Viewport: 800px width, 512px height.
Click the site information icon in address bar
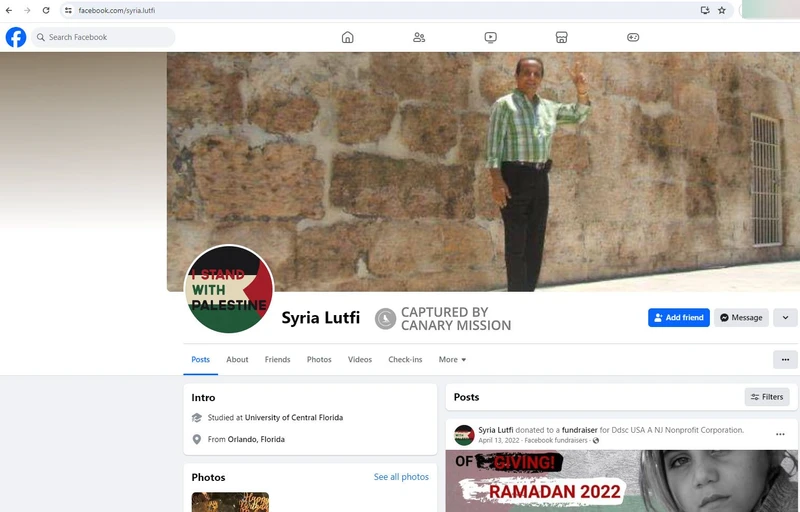pyautogui.click(x=68, y=10)
